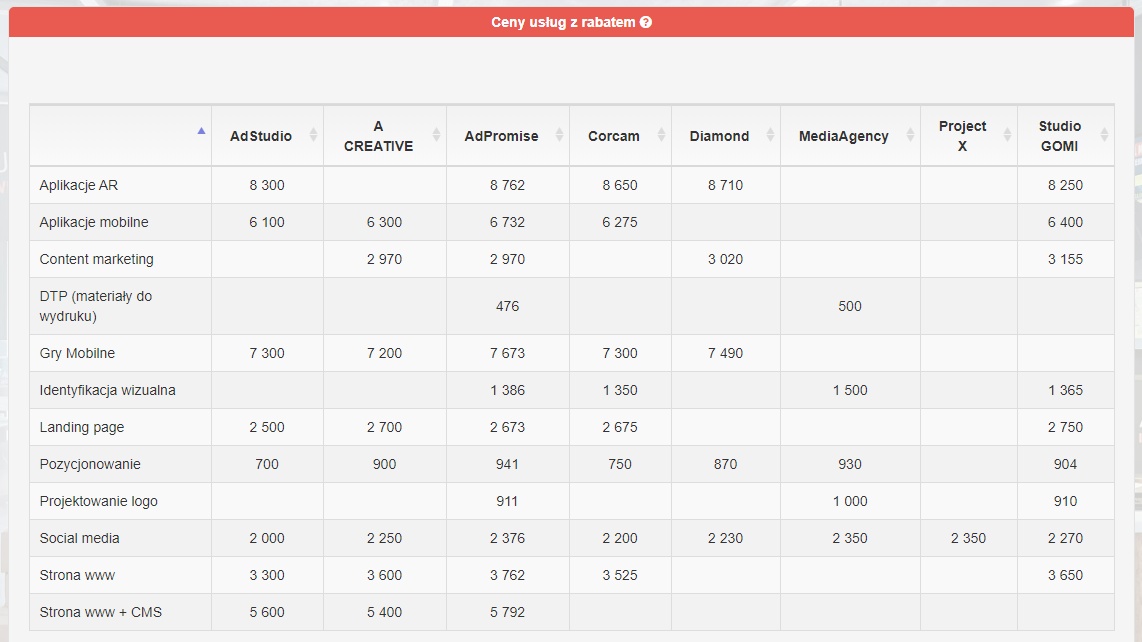Click the Diamond column header label
Viewport: 1142px width, 642px height.
pos(719,136)
